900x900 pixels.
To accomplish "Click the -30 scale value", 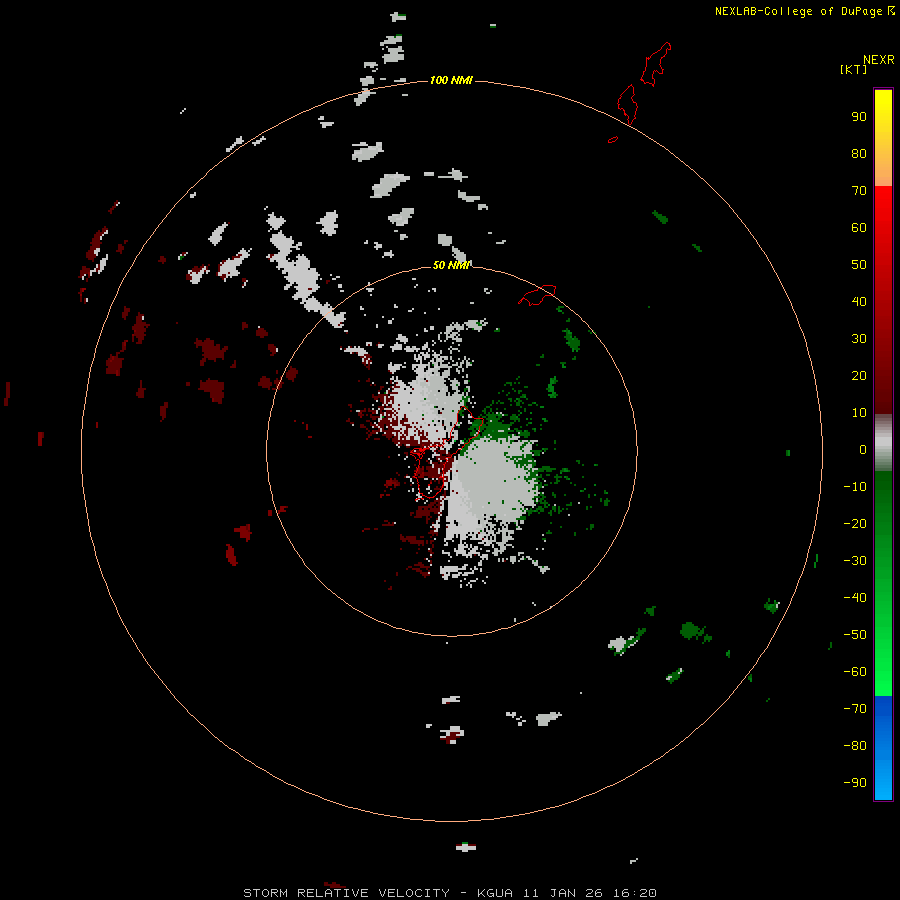I will 855,561.
